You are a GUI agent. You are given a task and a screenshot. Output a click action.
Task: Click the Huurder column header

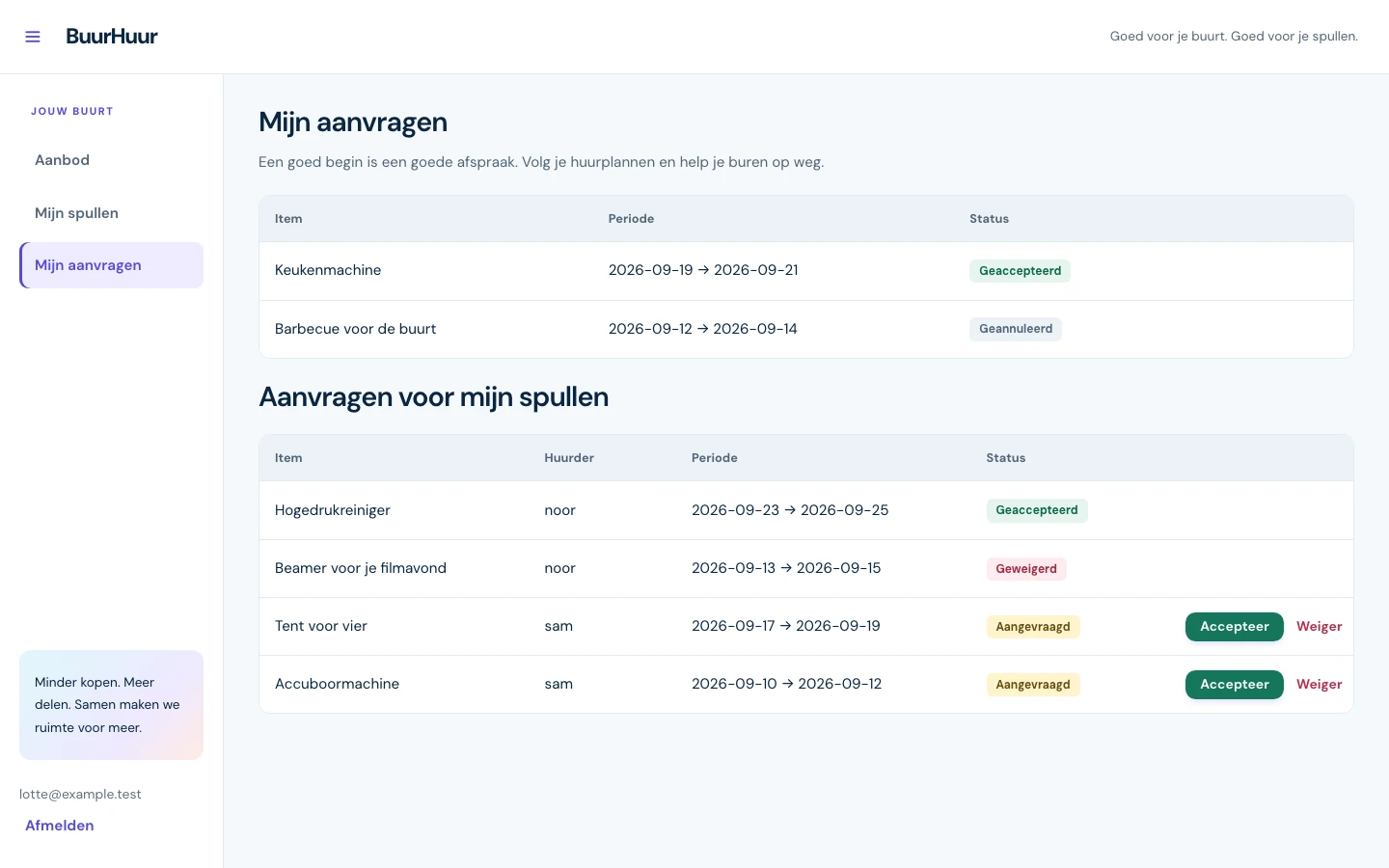pos(569,458)
